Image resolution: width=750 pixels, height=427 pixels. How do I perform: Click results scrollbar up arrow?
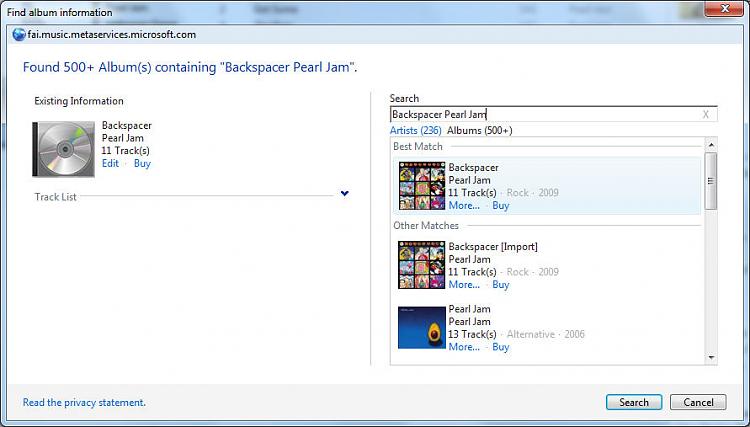click(711, 145)
